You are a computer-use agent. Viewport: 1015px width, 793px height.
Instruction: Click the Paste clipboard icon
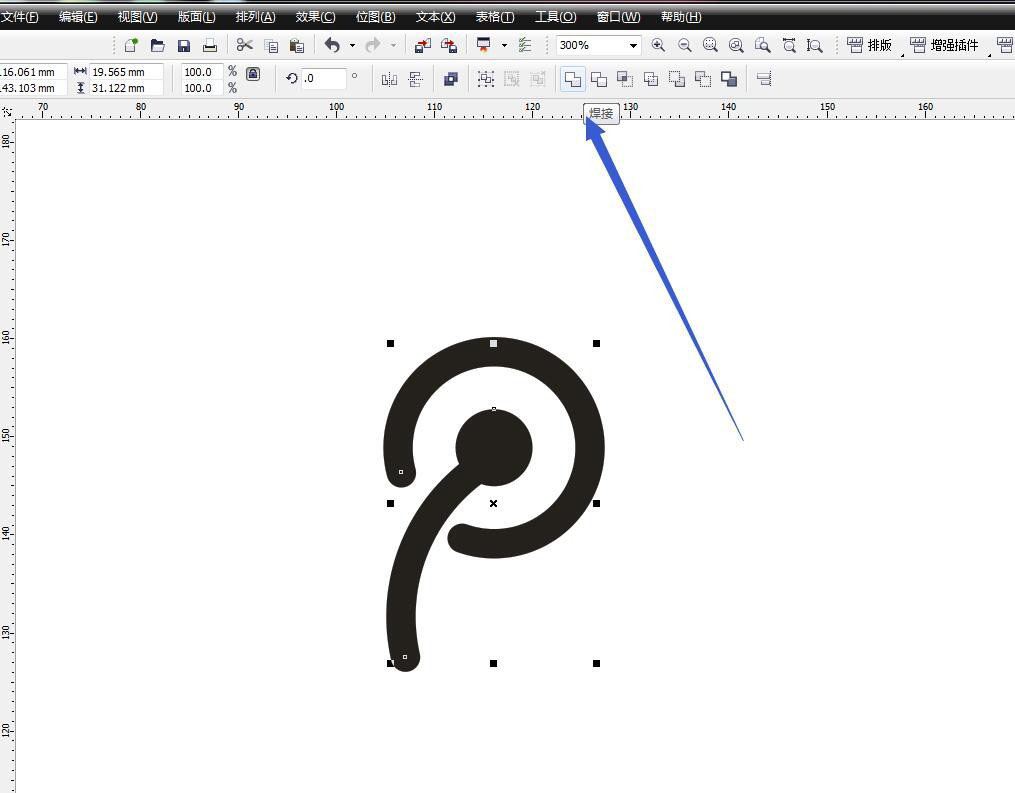(297, 45)
